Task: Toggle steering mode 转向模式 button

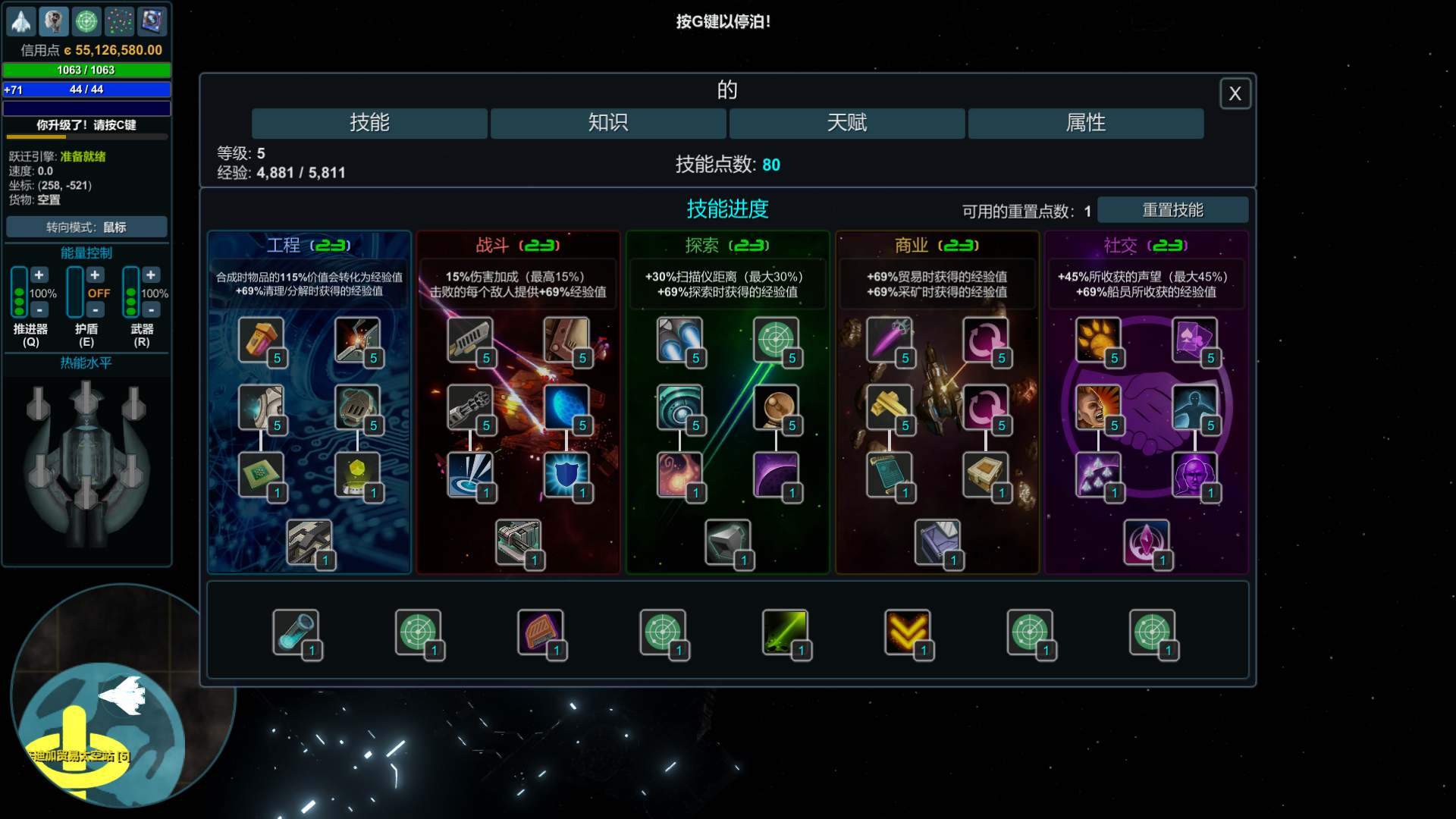Action: 86,227
